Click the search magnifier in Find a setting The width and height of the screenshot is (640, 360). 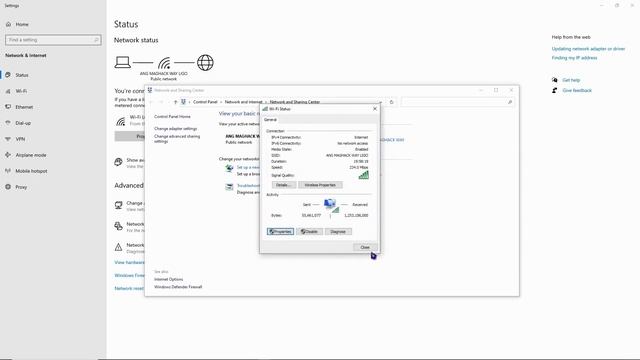click(96, 40)
